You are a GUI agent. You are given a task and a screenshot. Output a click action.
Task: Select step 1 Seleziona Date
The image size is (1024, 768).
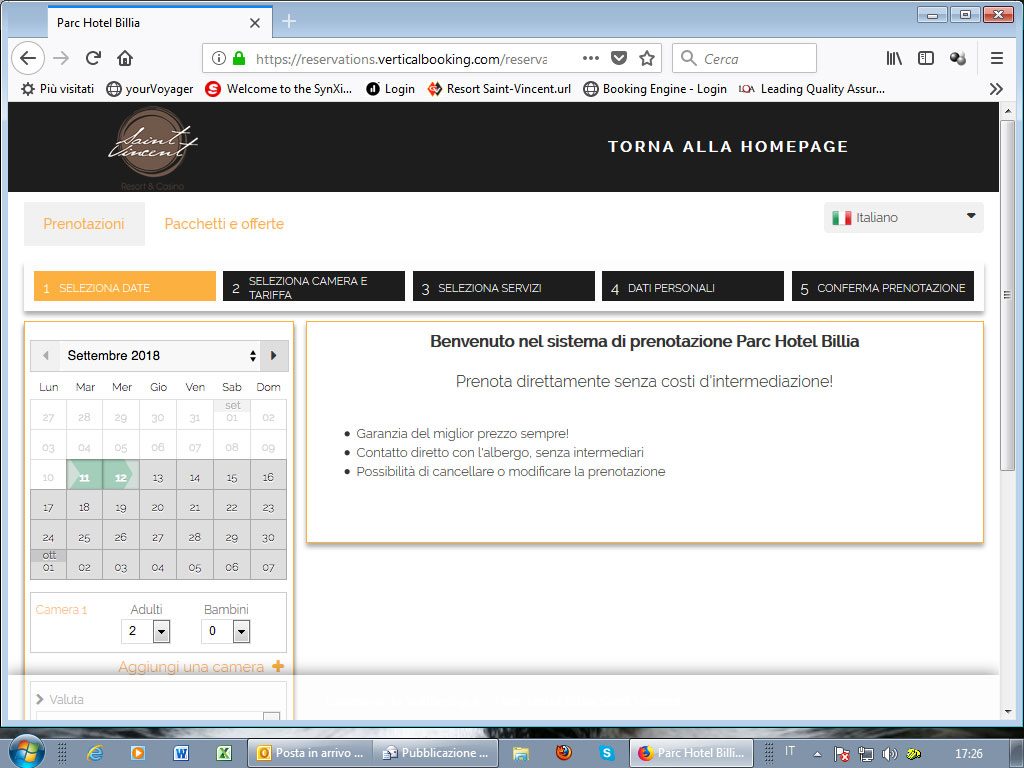tap(125, 286)
